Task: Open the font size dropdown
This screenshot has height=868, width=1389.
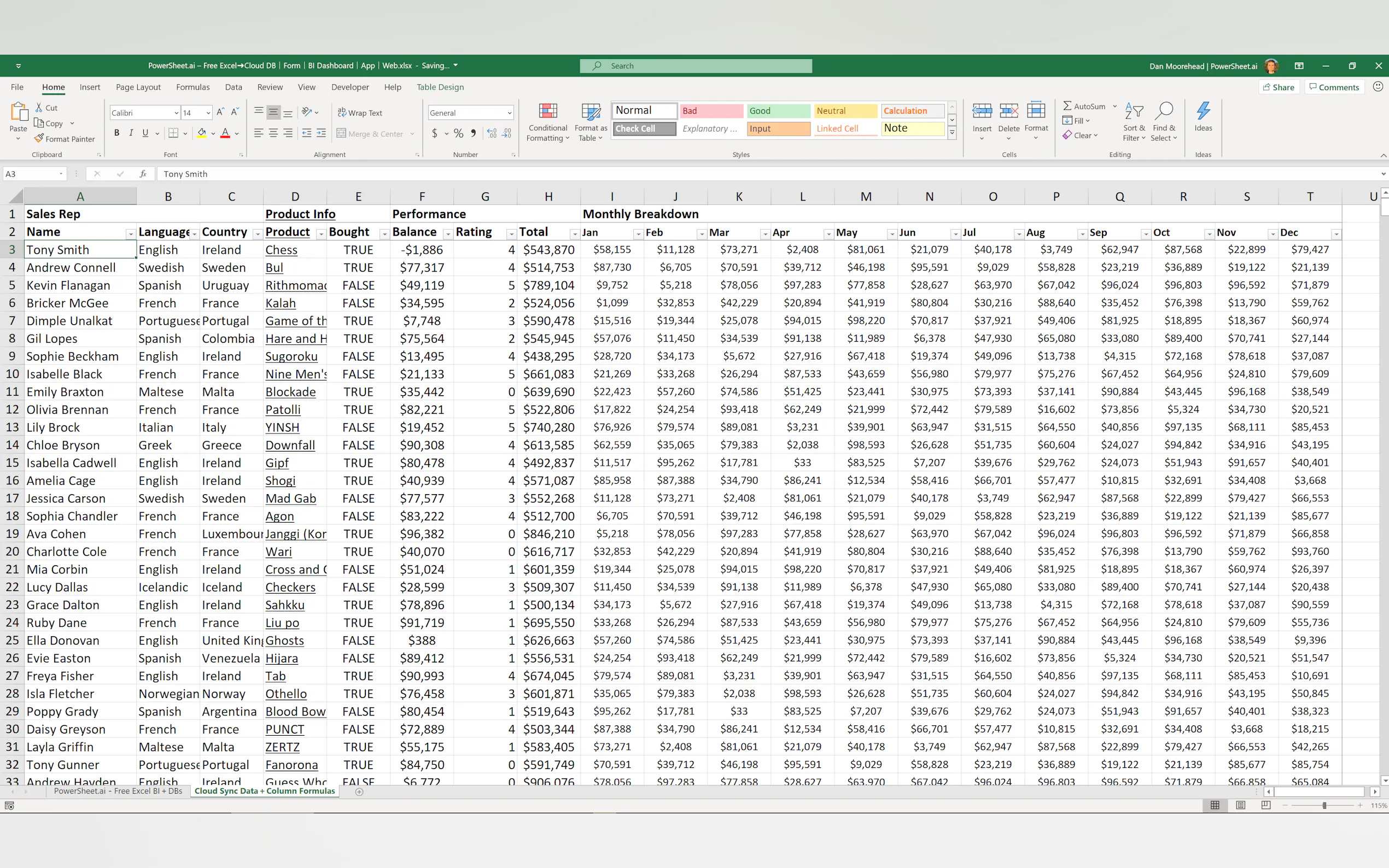Action: [x=208, y=113]
